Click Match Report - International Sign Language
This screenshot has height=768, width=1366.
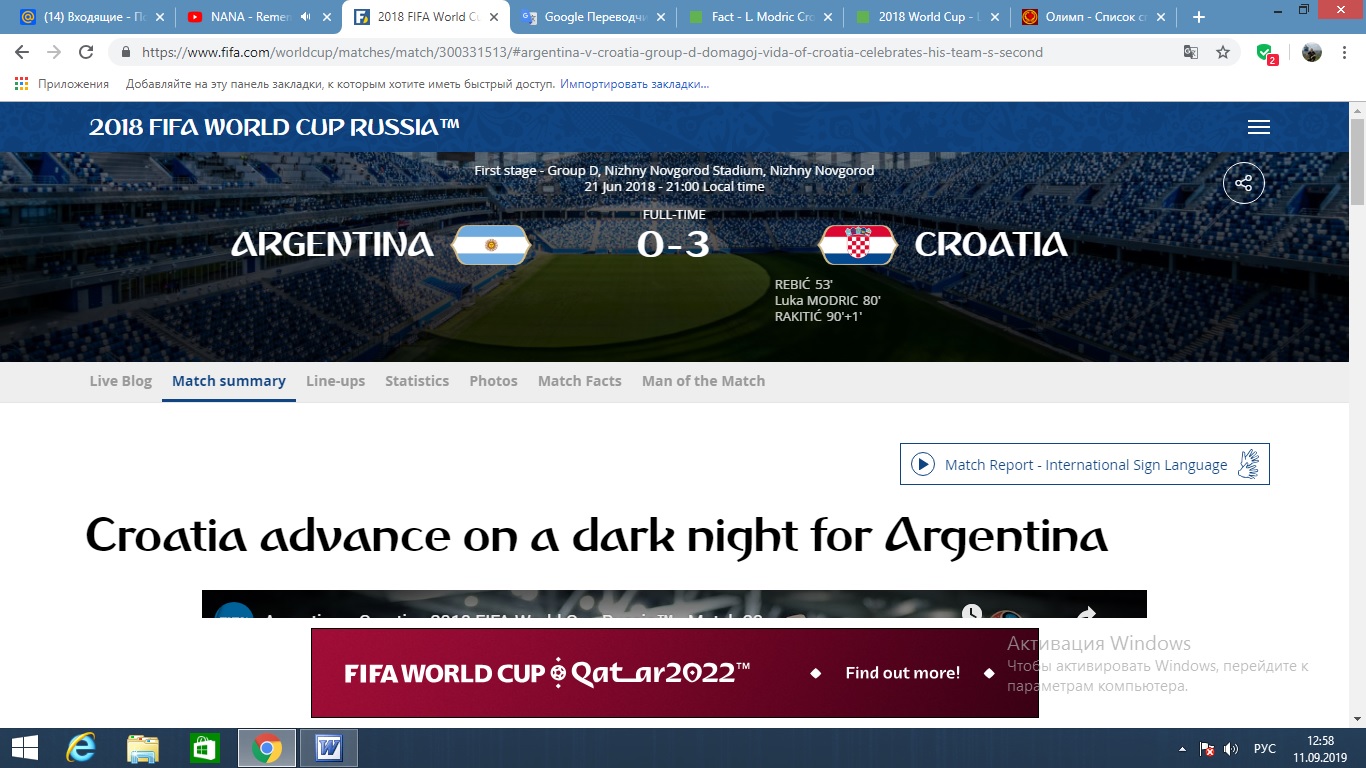click(x=1085, y=465)
